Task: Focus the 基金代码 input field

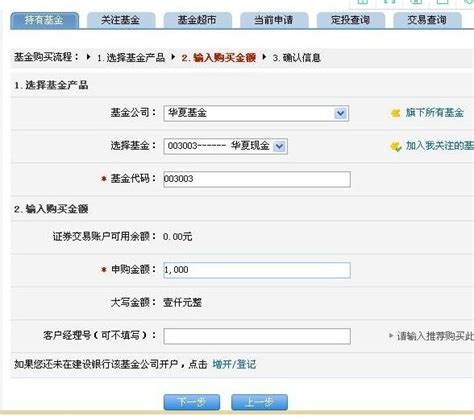Action: tap(257, 179)
